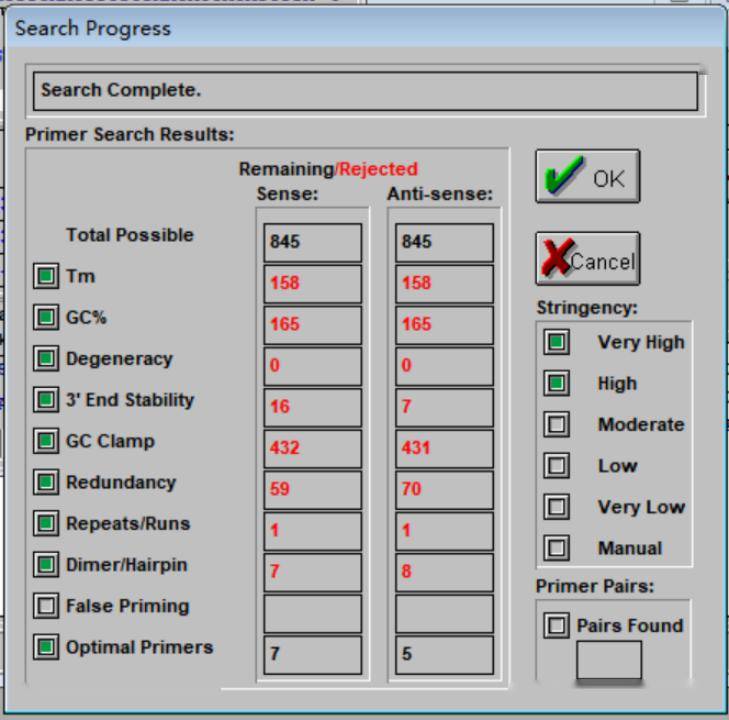Uncheck the GC% criterion checkbox
This screenshot has width=729, height=720.
46,318
